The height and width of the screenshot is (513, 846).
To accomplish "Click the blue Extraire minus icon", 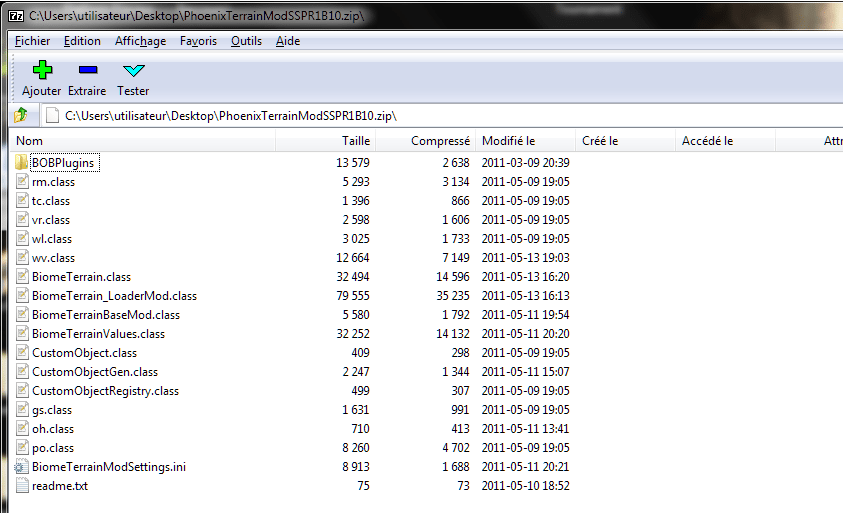I will point(87,70).
